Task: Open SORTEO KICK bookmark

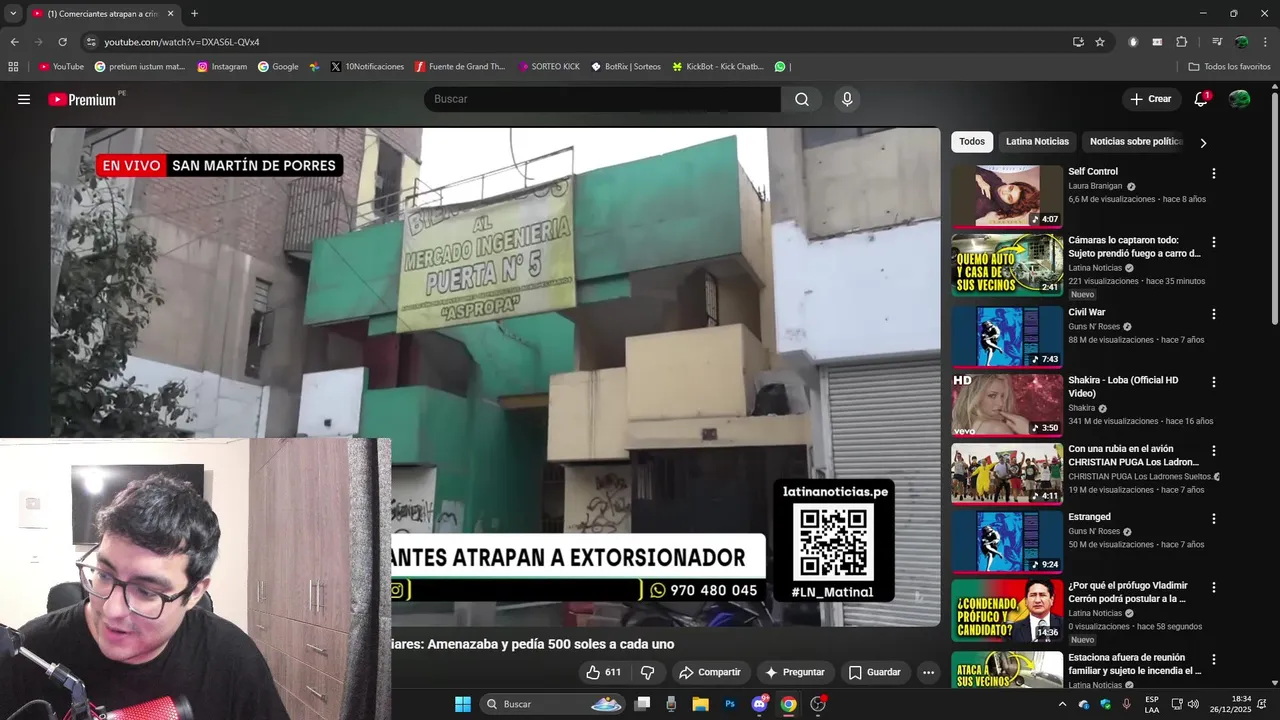Action: [x=549, y=67]
